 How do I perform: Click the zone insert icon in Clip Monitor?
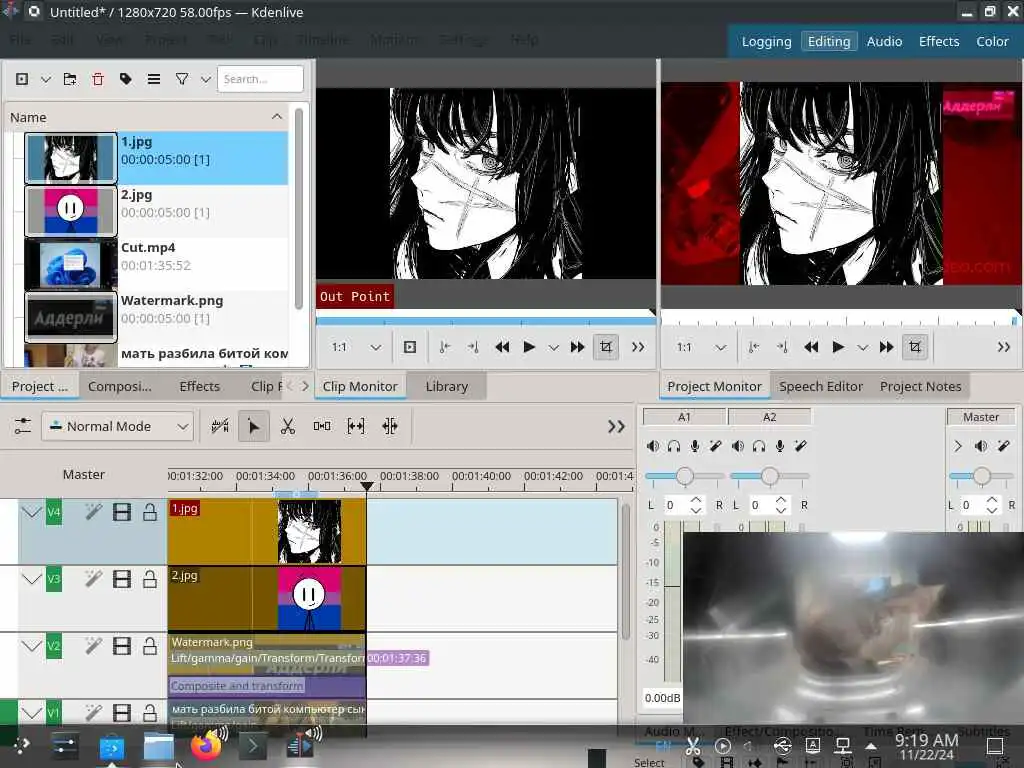click(409, 347)
